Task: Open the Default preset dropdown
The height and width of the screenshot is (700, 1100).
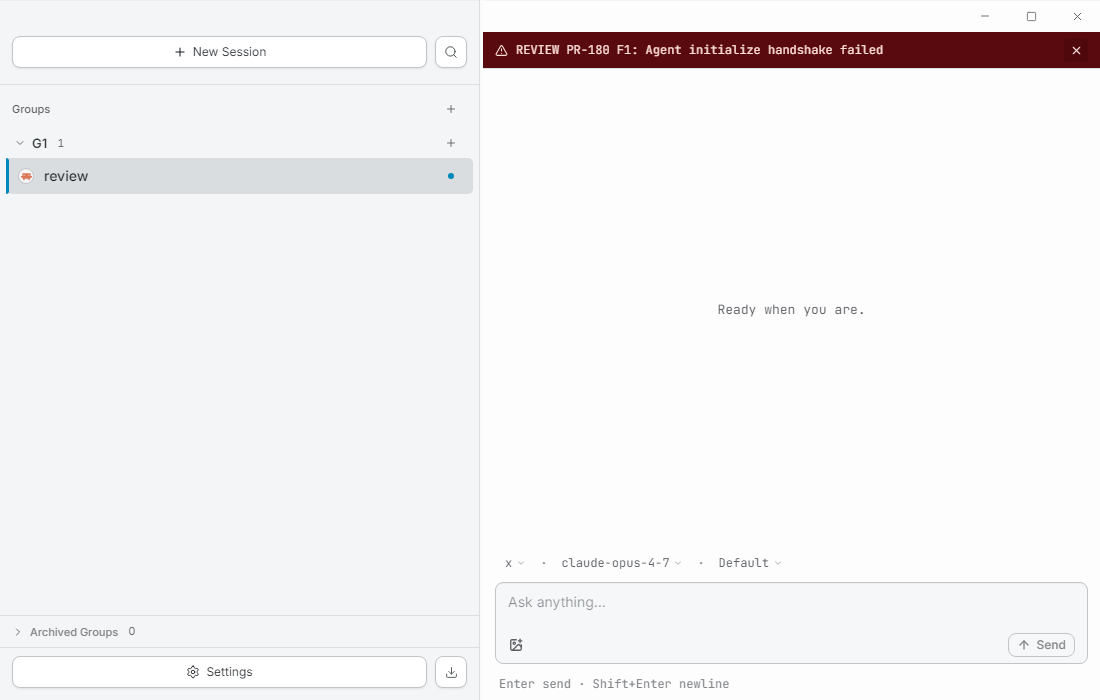Action: point(749,563)
